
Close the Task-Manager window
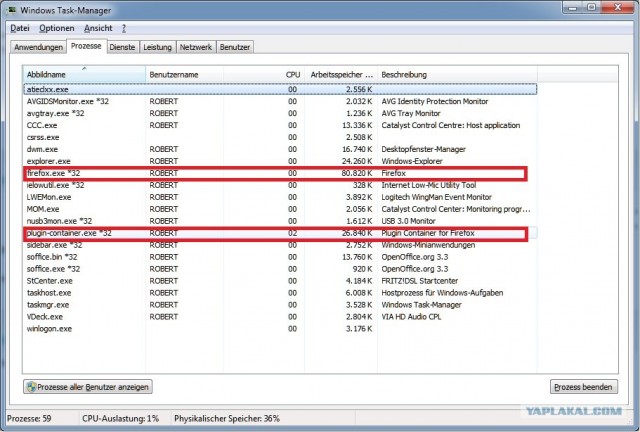coord(618,7)
